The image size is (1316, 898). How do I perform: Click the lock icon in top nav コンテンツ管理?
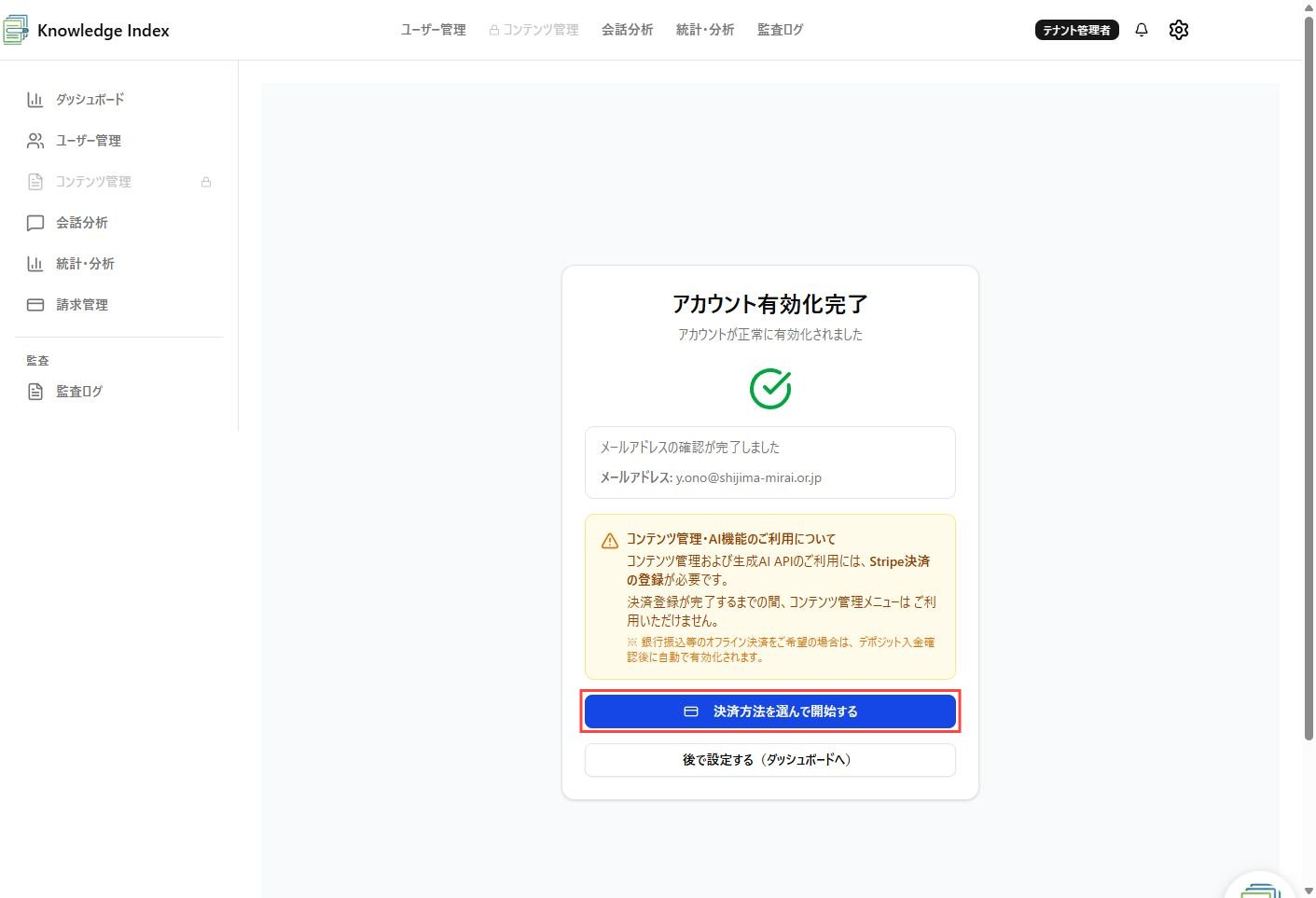(494, 30)
